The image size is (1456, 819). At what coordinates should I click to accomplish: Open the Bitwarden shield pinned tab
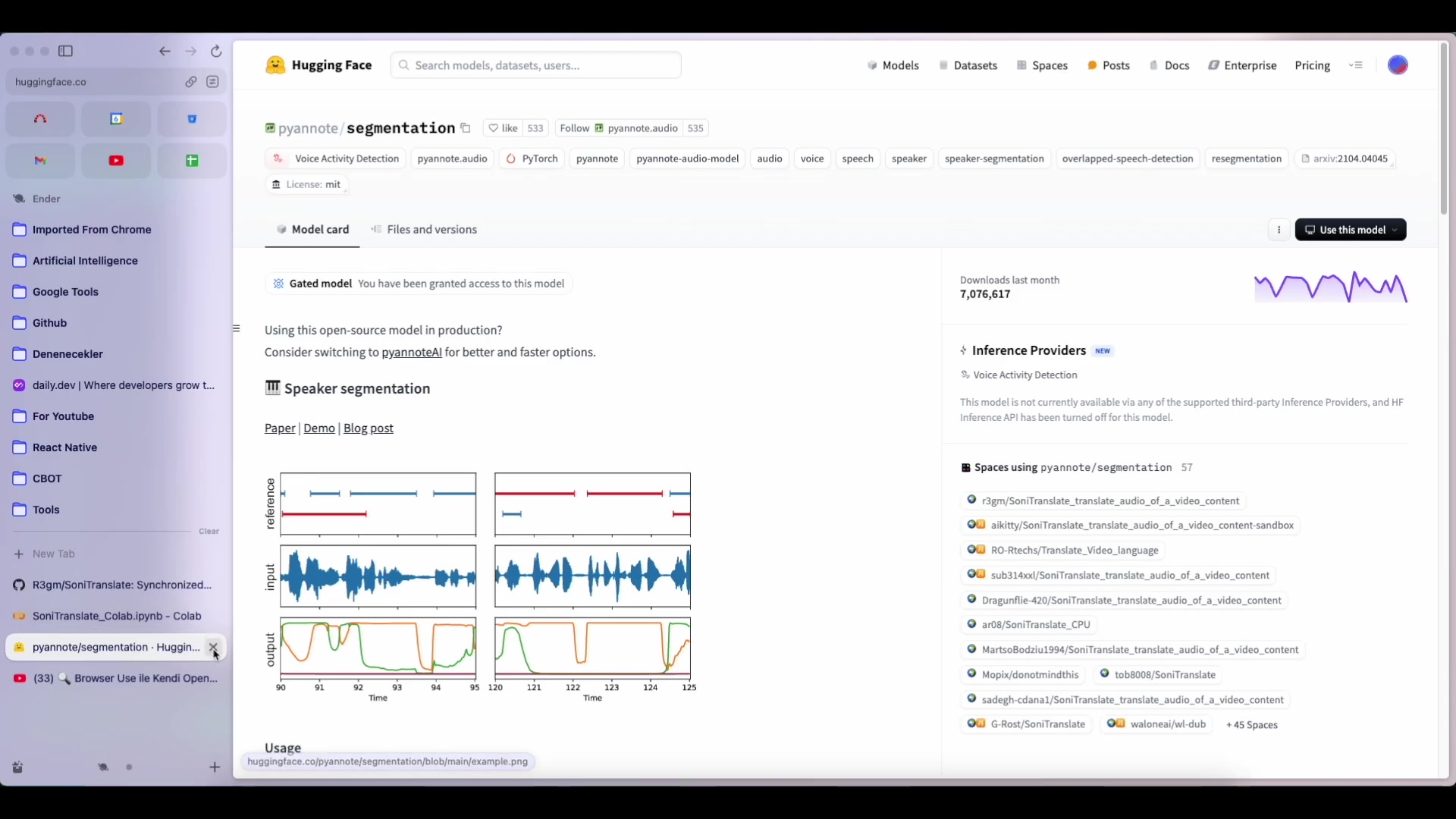(x=192, y=119)
